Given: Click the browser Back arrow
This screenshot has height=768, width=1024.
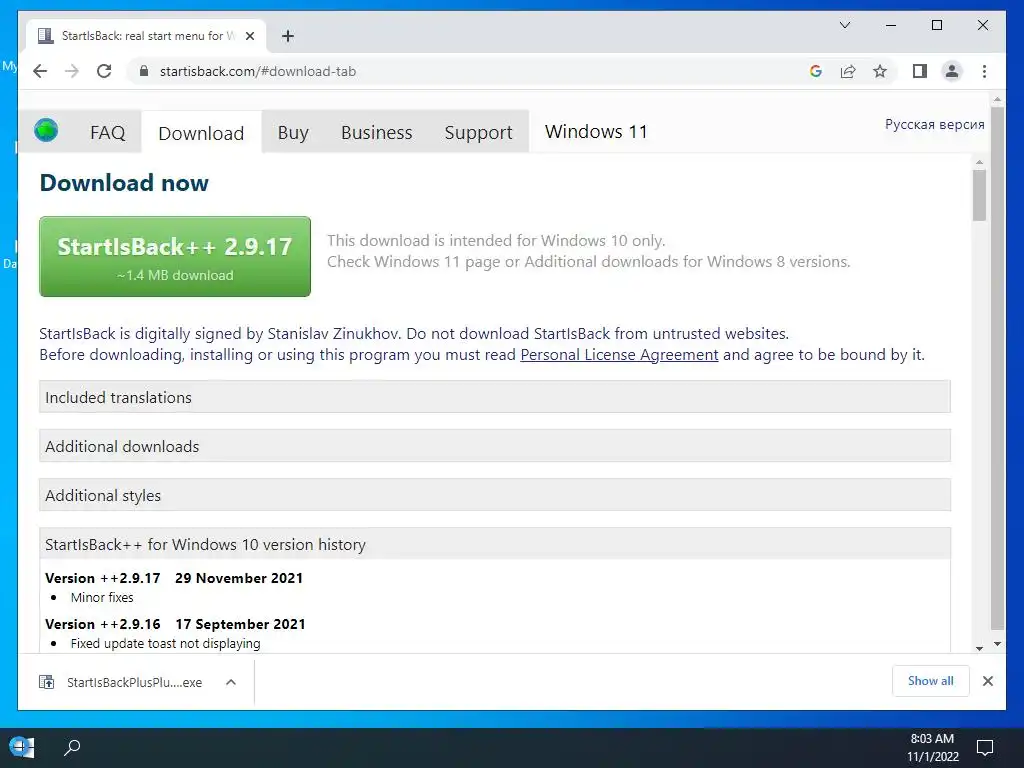Looking at the screenshot, I should [40, 71].
